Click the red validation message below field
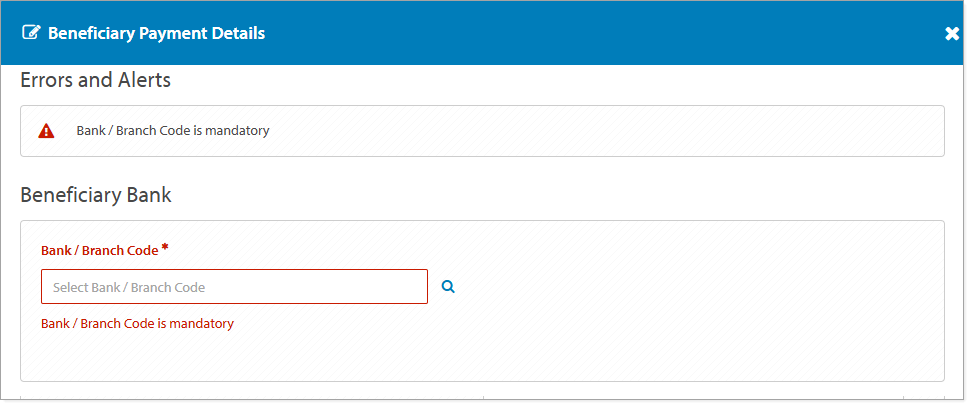This screenshot has width=970, height=406. (137, 324)
